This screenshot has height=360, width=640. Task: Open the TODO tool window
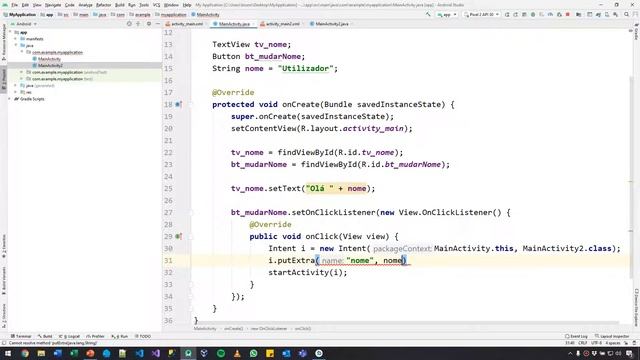pyautogui.click(x=143, y=336)
